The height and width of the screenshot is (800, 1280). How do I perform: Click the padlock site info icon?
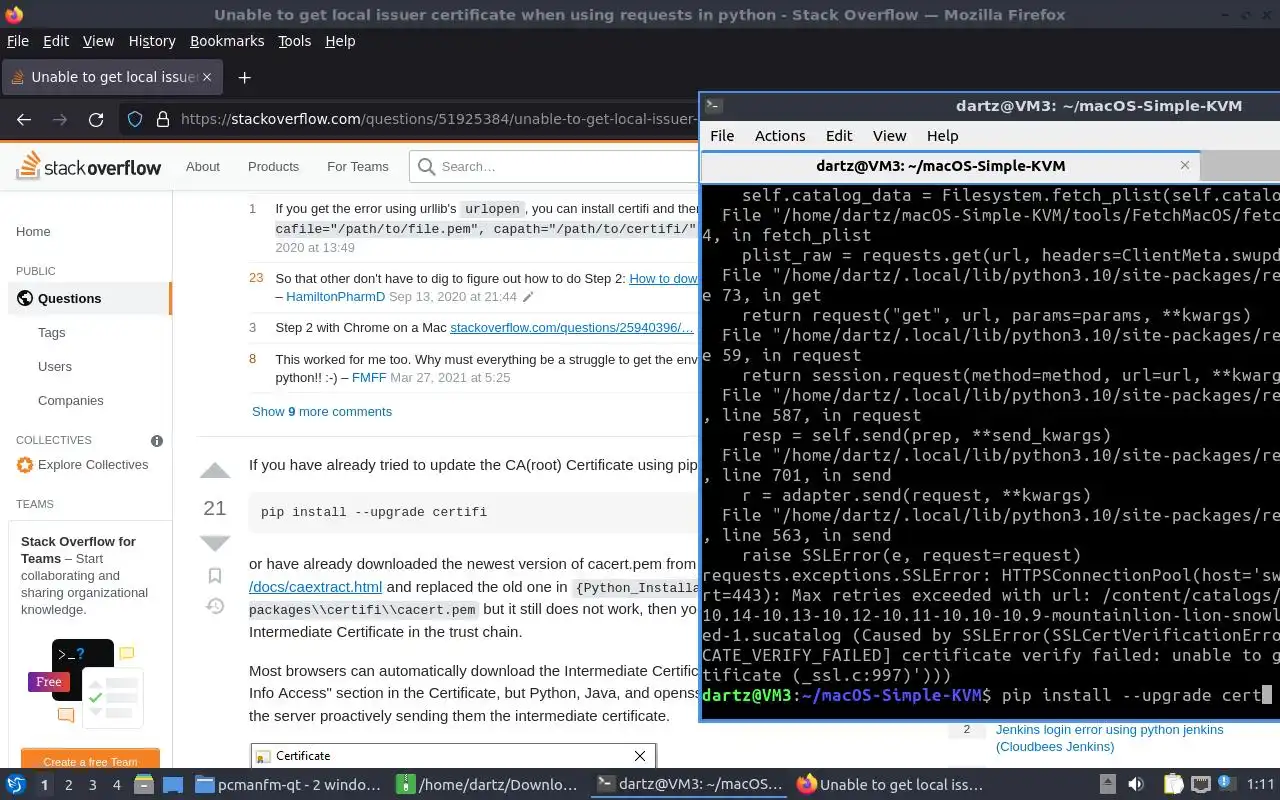(x=163, y=119)
